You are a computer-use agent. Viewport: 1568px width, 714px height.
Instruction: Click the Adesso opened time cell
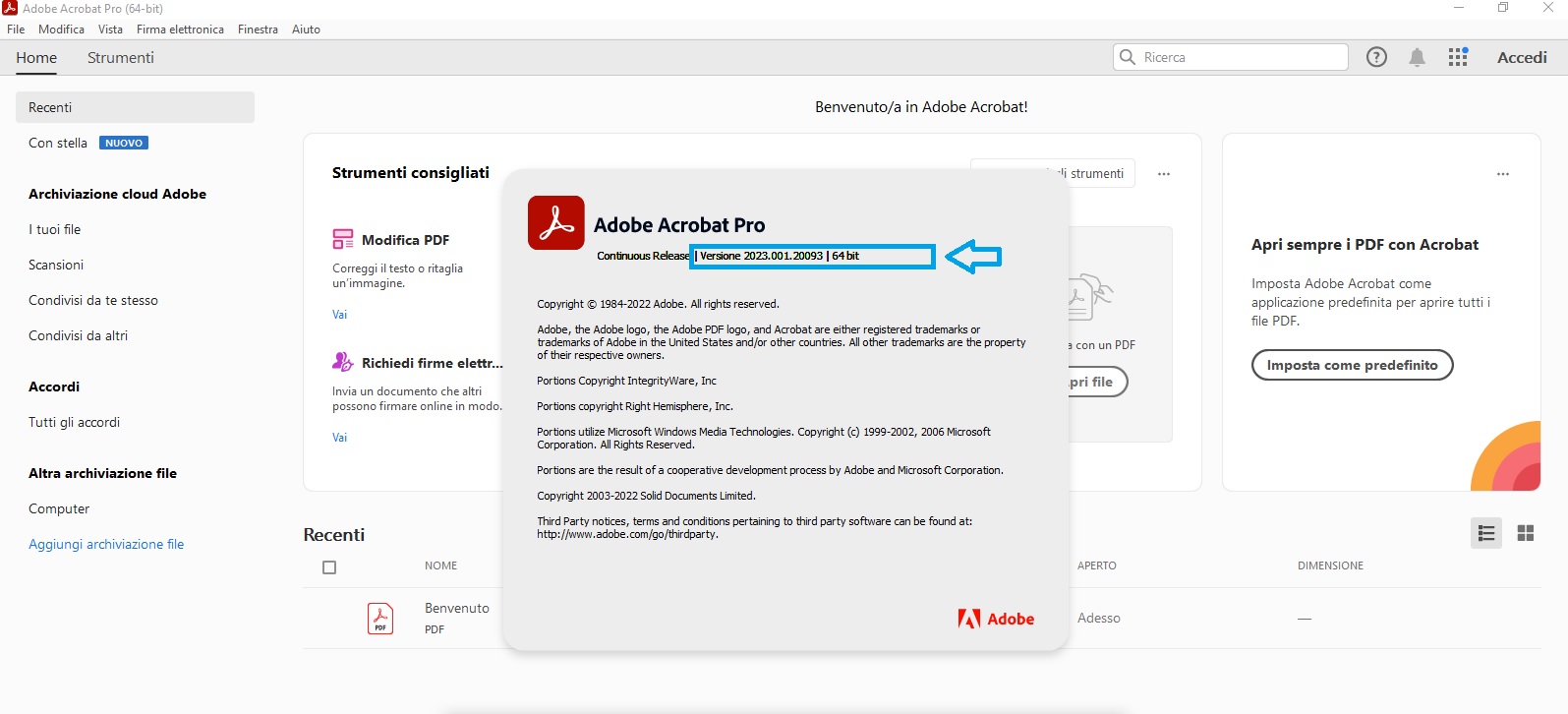click(x=1098, y=618)
